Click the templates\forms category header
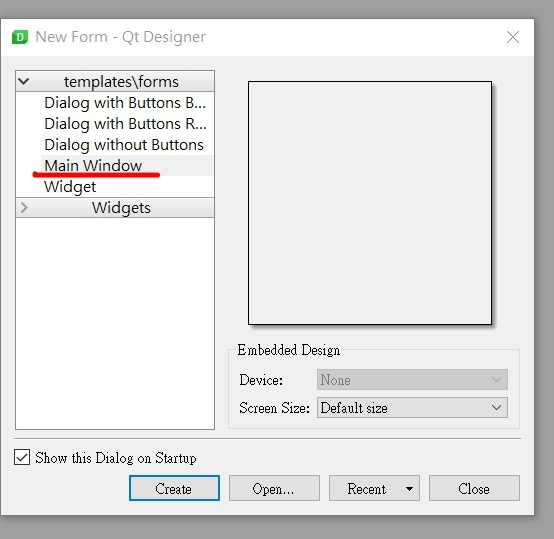 tap(115, 81)
